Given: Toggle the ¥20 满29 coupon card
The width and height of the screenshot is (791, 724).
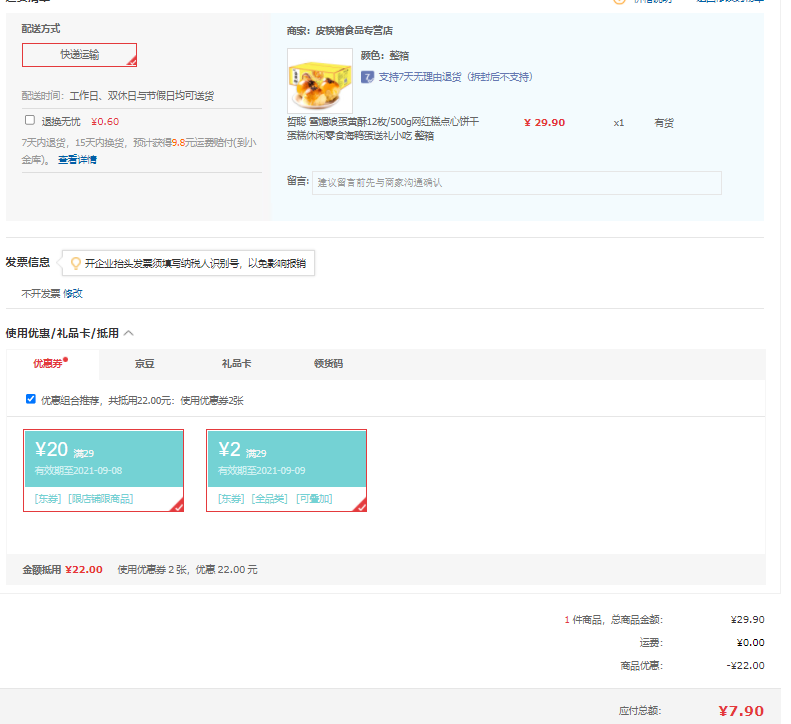Looking at the screenshot, I should click(x=103, y=470).
